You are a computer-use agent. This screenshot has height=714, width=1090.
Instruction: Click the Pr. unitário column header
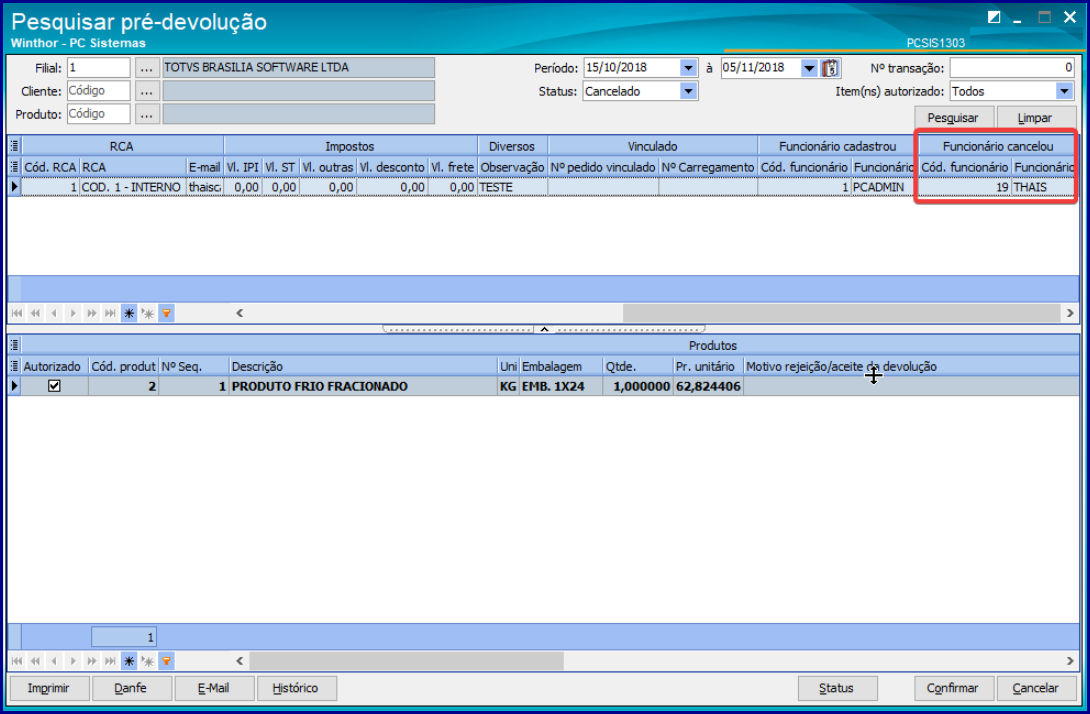[x=708, y=366]
